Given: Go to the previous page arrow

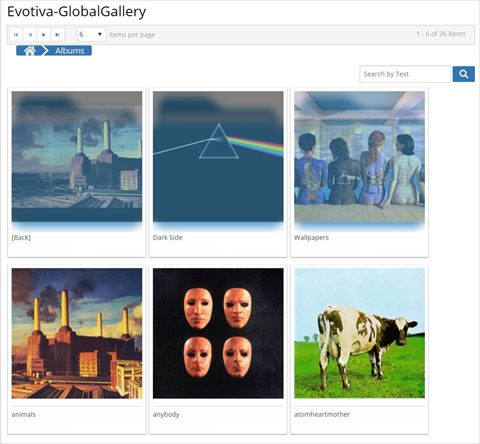Looking at the screenshot, I should point(30,35).
